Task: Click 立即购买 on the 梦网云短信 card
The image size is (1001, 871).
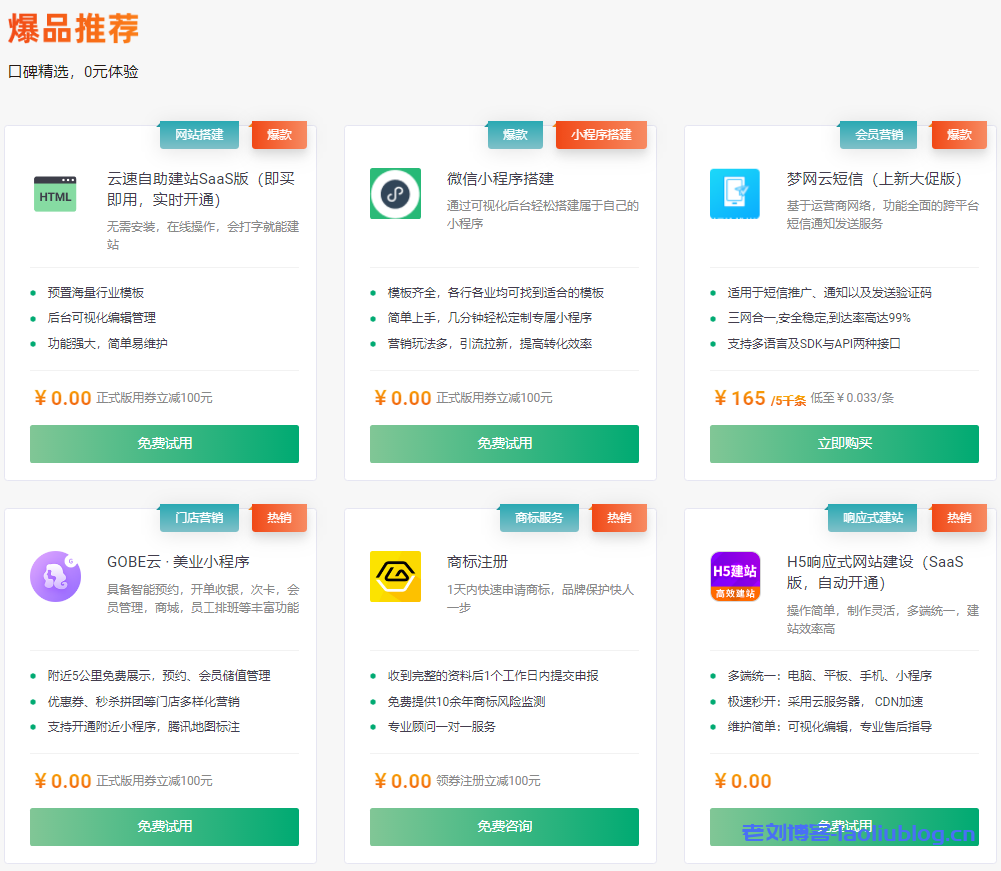Action: 844,444
